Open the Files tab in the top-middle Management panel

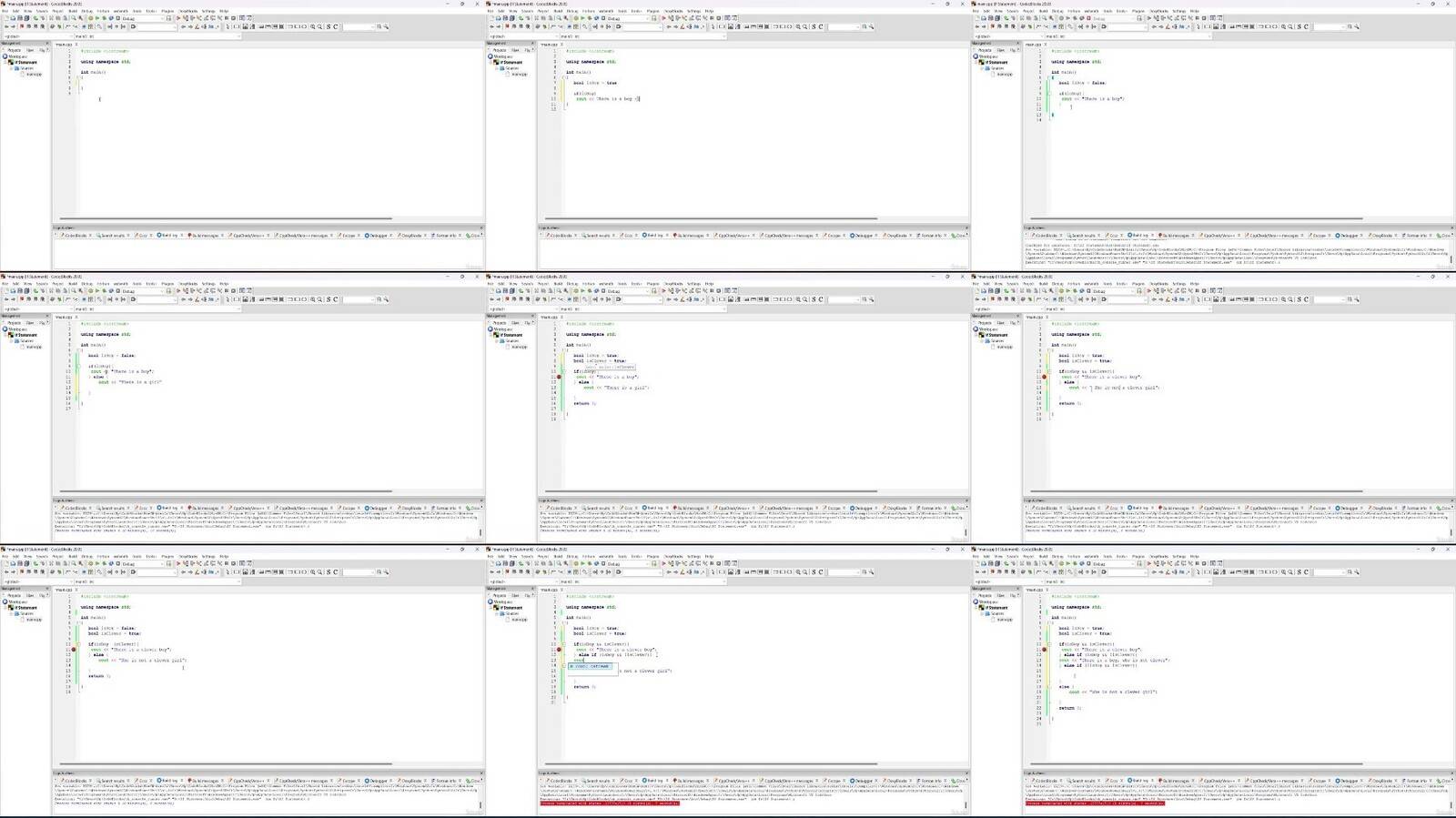tap(515, 50)
